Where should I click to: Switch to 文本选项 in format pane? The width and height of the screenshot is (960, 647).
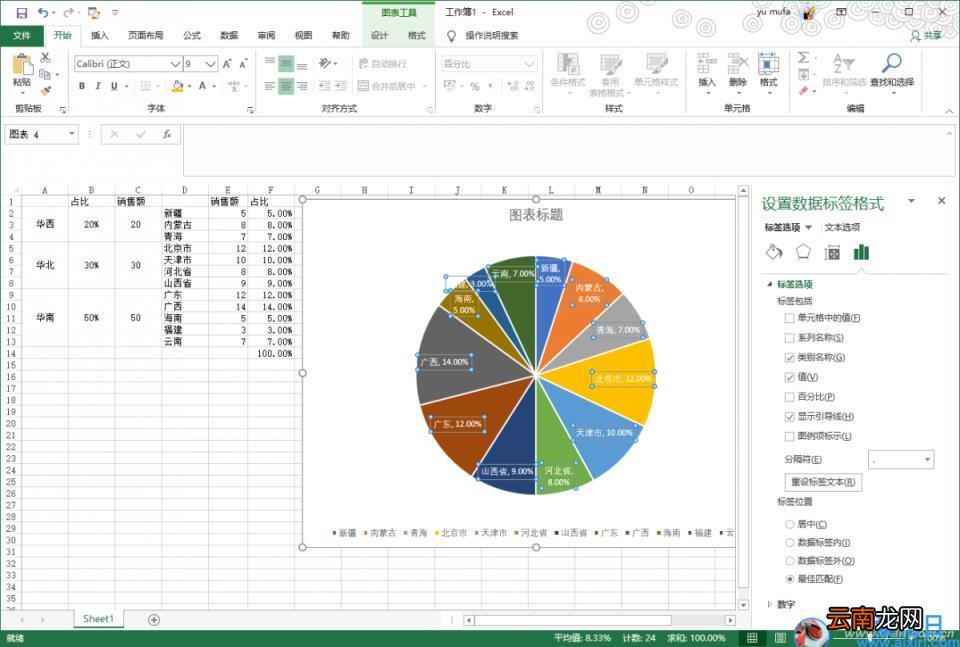pyautogui.click(x=842, y=227)
